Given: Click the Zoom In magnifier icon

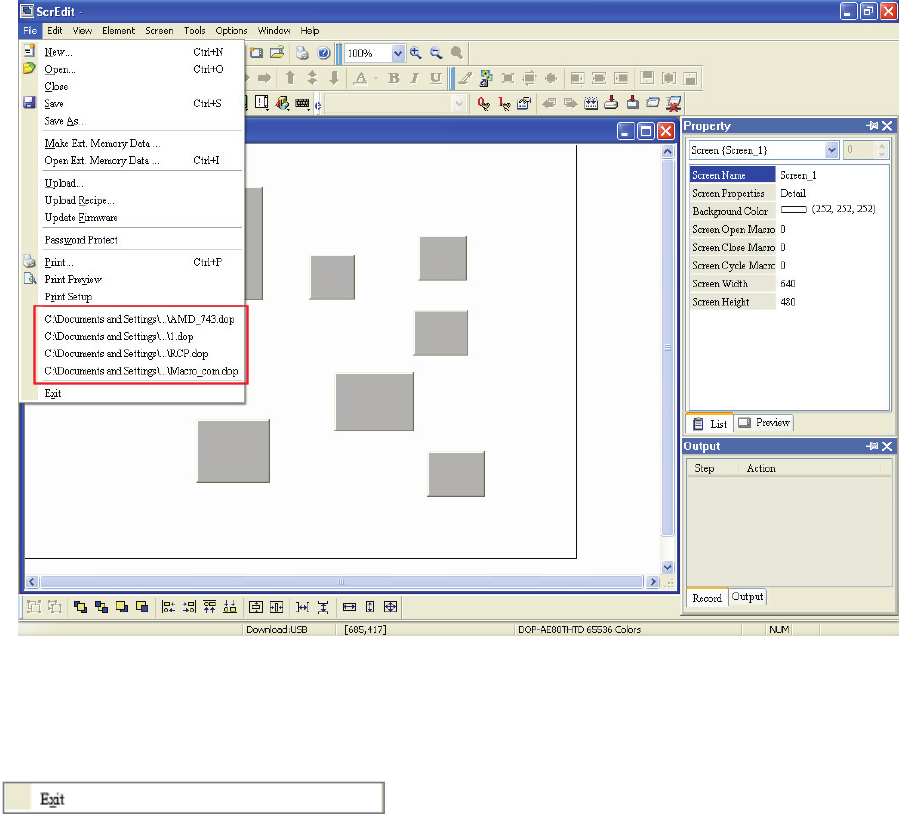Looking at the screenshot, I should coord(415,53).
